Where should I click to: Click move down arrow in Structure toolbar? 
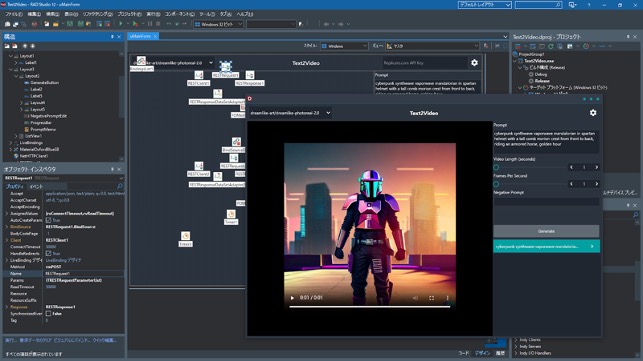point(33,46)
